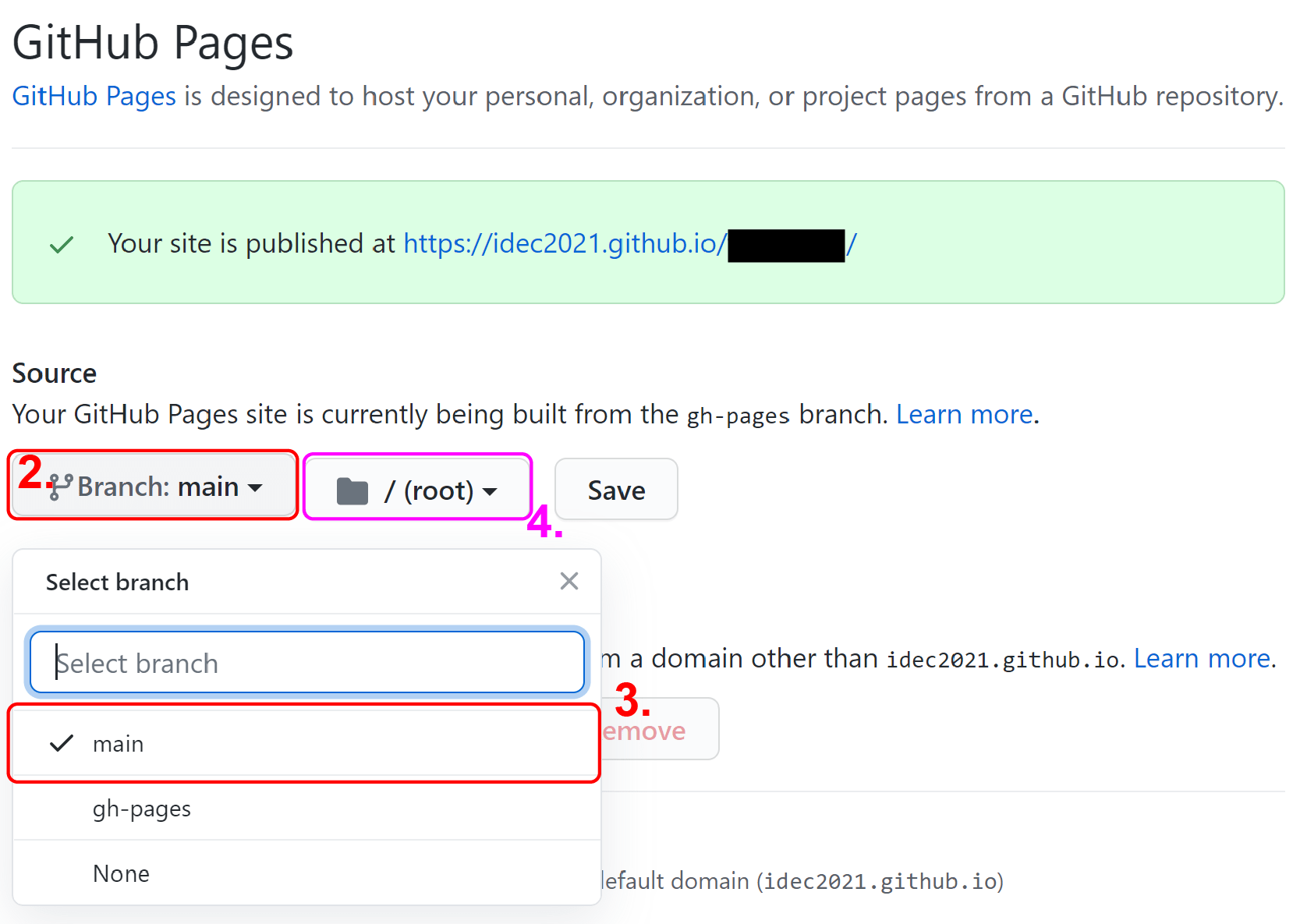Open the Branch: main dropdown
1300x924 pixels.
[x=154, y=487]
